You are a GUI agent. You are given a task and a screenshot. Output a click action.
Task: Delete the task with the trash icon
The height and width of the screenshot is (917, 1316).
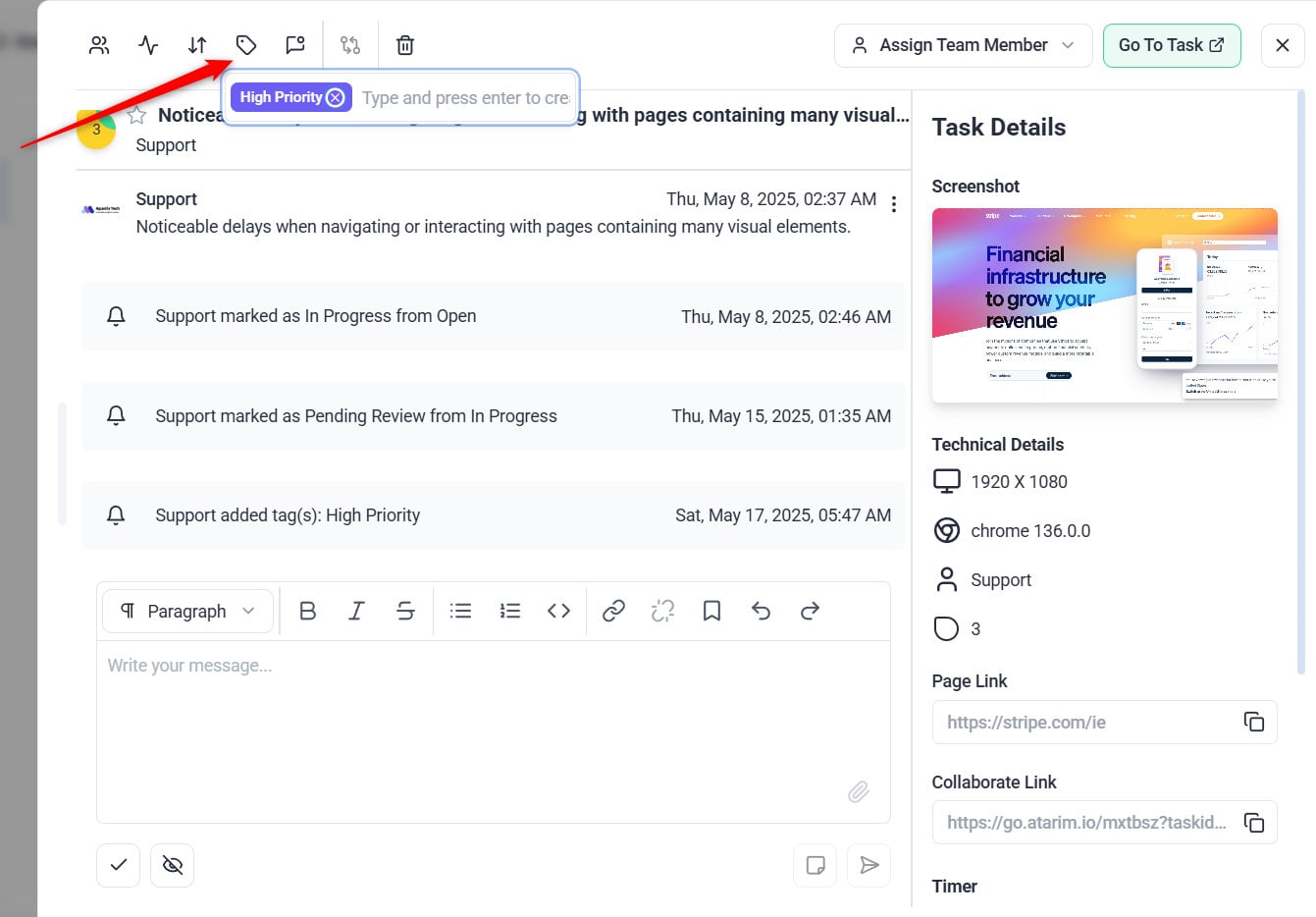point(405,45)
